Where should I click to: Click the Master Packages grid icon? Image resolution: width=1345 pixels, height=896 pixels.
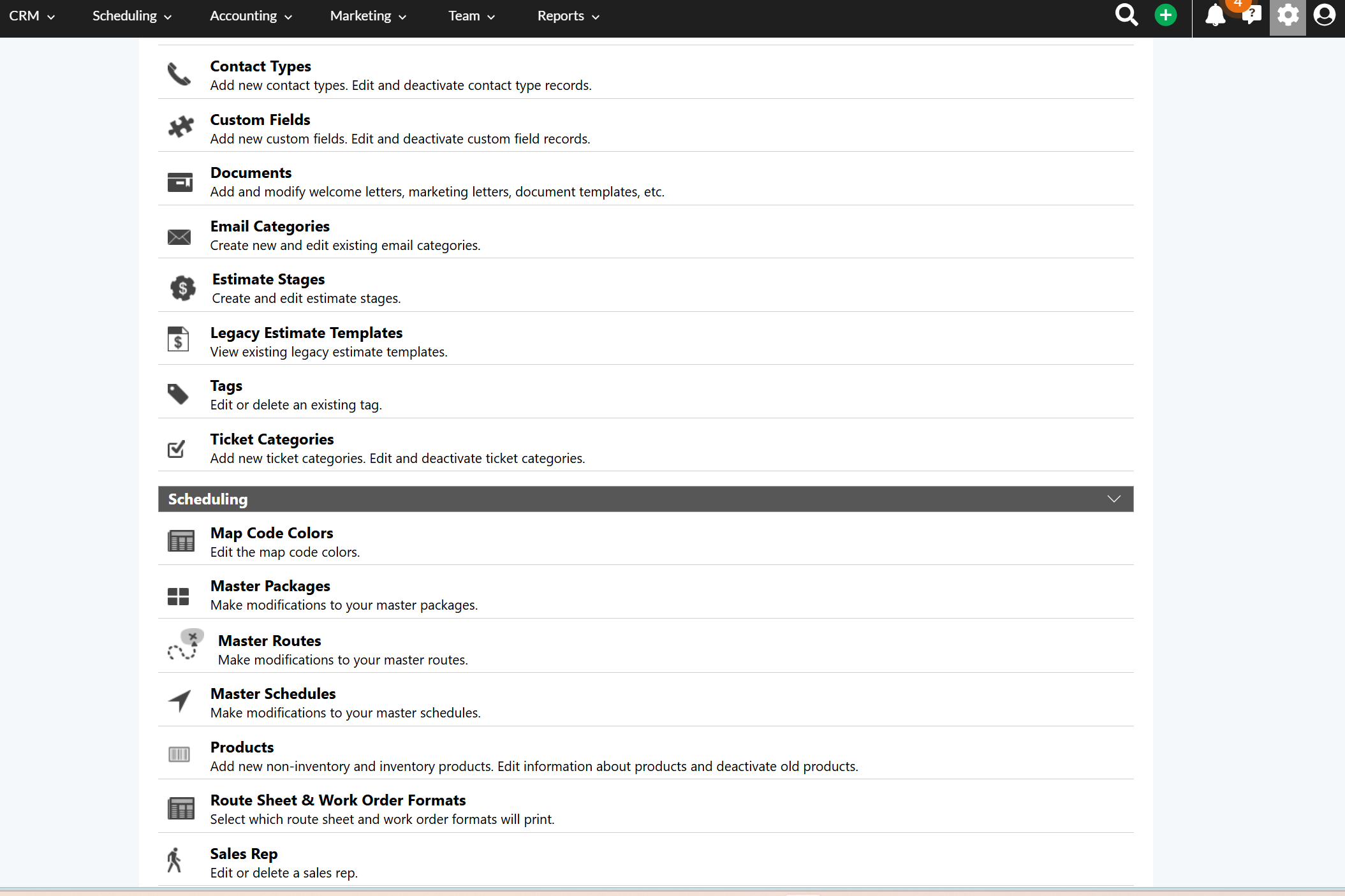(x=178, y=596)
